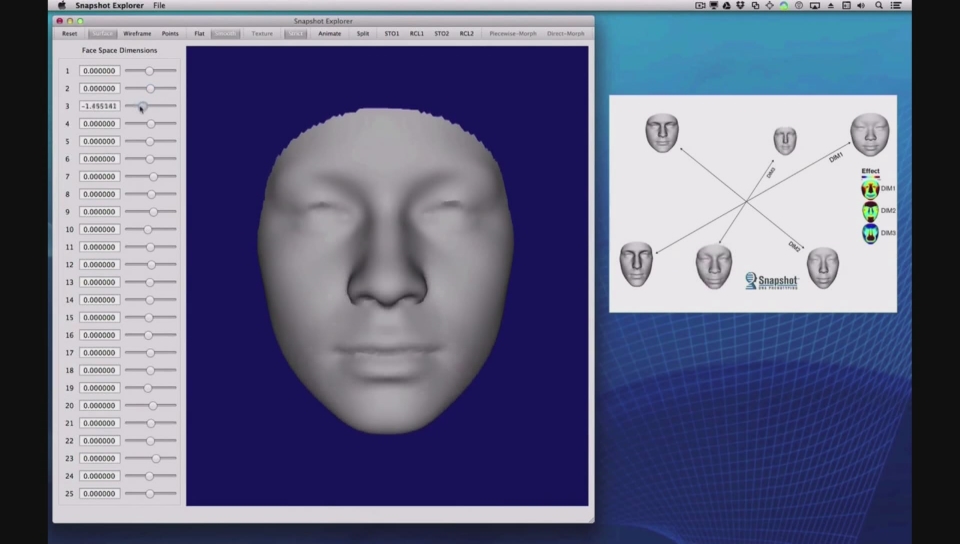This screenshot has width=960, height=544.
Task: Enable Flat shading
Action: [x=199, y=33]
